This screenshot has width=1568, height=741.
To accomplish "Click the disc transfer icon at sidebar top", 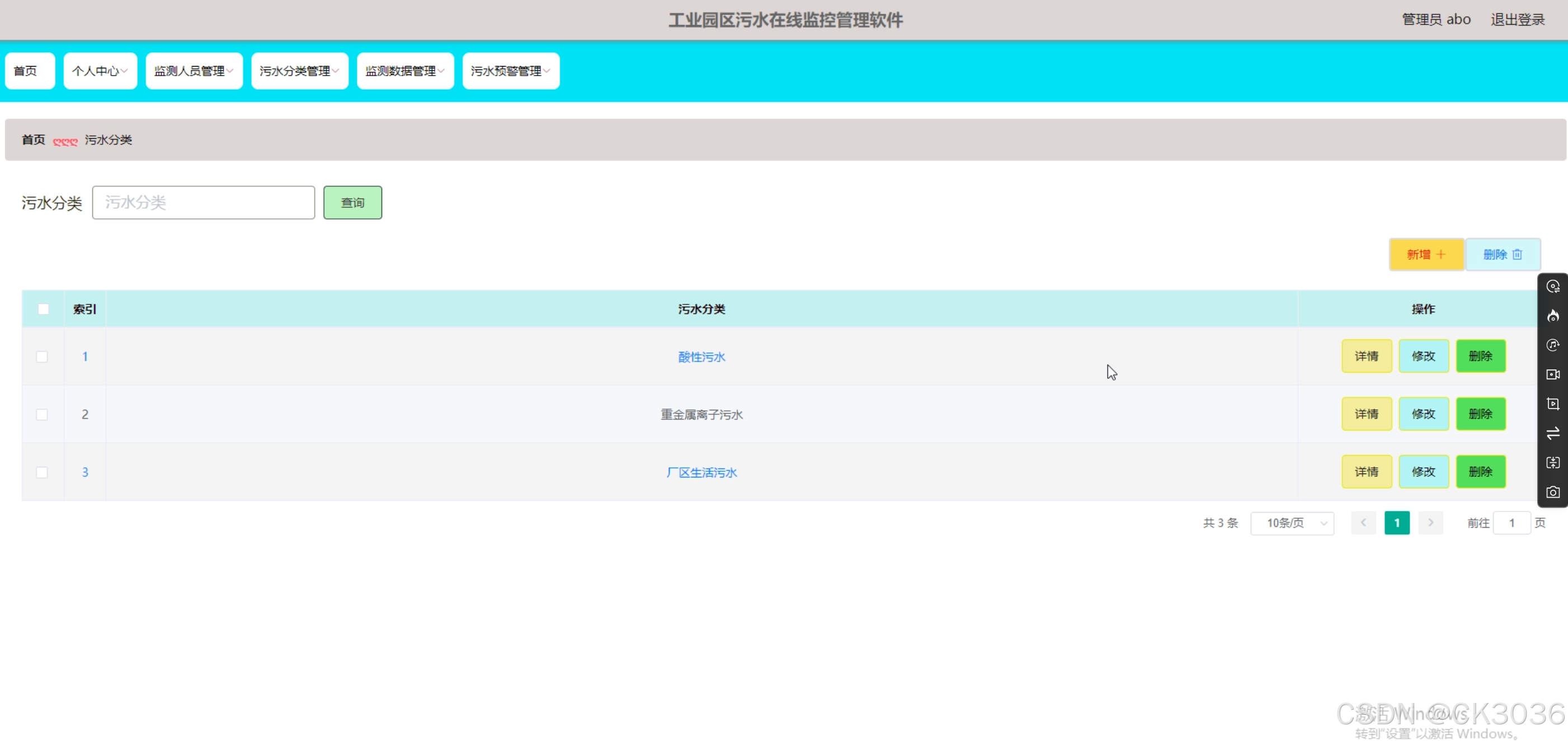I will point(1553,286).
